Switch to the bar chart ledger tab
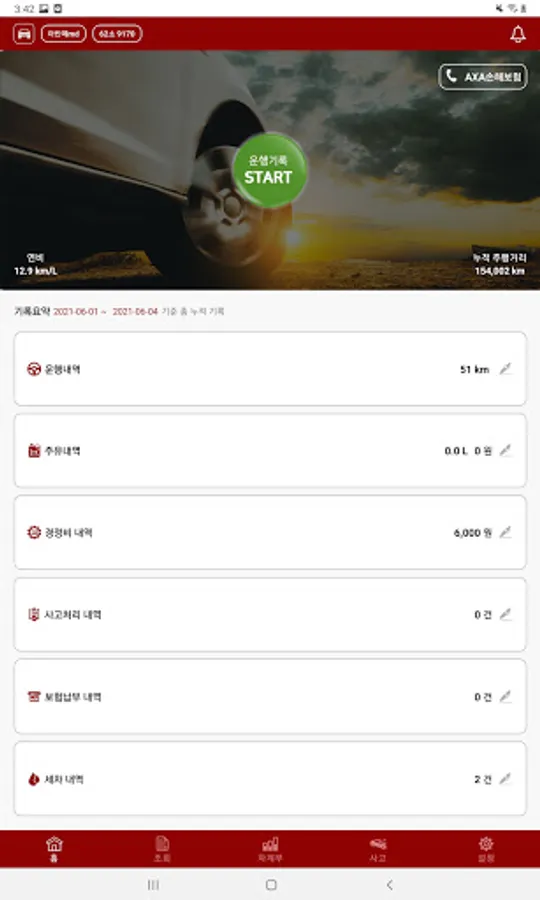540x900 pixels. tap(270, 849)
